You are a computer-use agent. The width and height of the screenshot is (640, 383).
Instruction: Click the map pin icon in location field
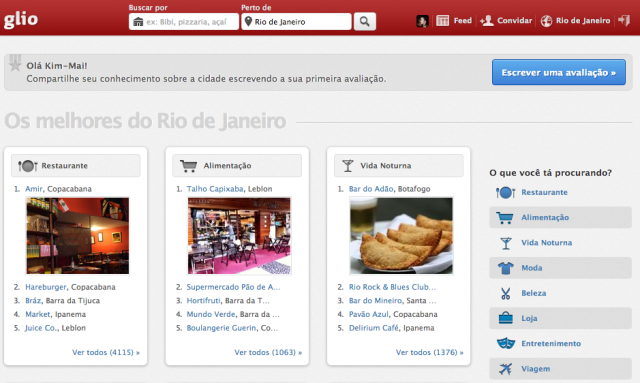click(x=248, y=21)
